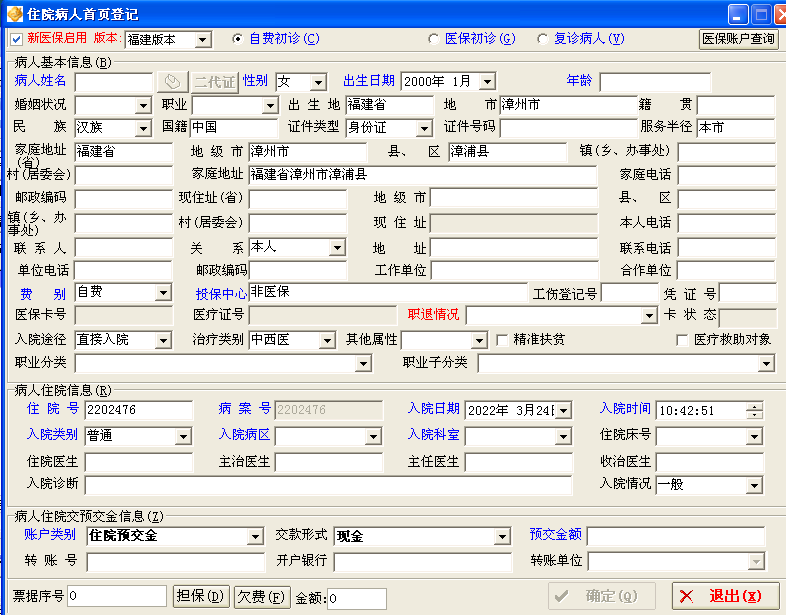
Task: Click the 医保账户查询 button
Action: (738, 39)
